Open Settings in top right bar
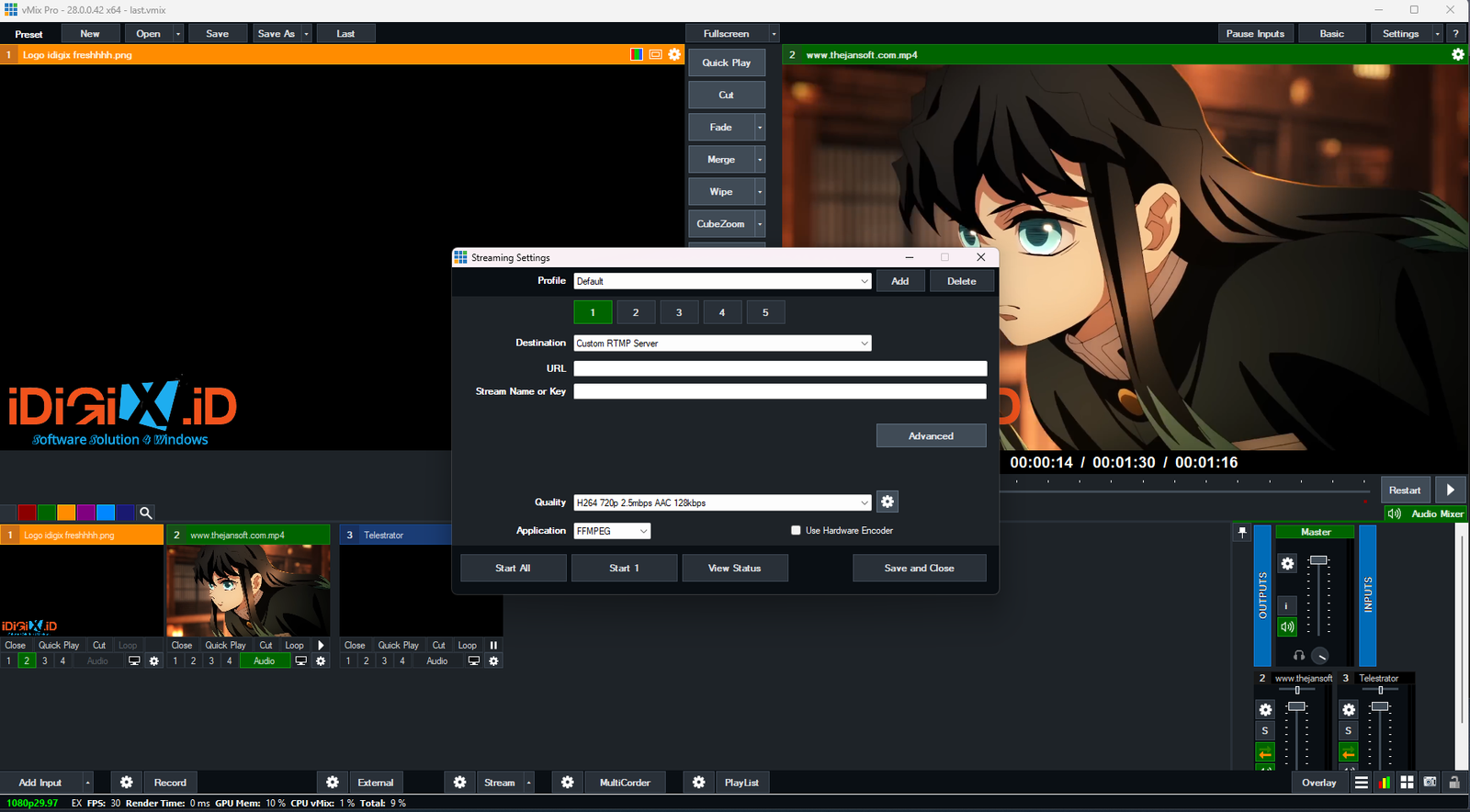Screen dimensions: 1470x812 [1400, 34]
